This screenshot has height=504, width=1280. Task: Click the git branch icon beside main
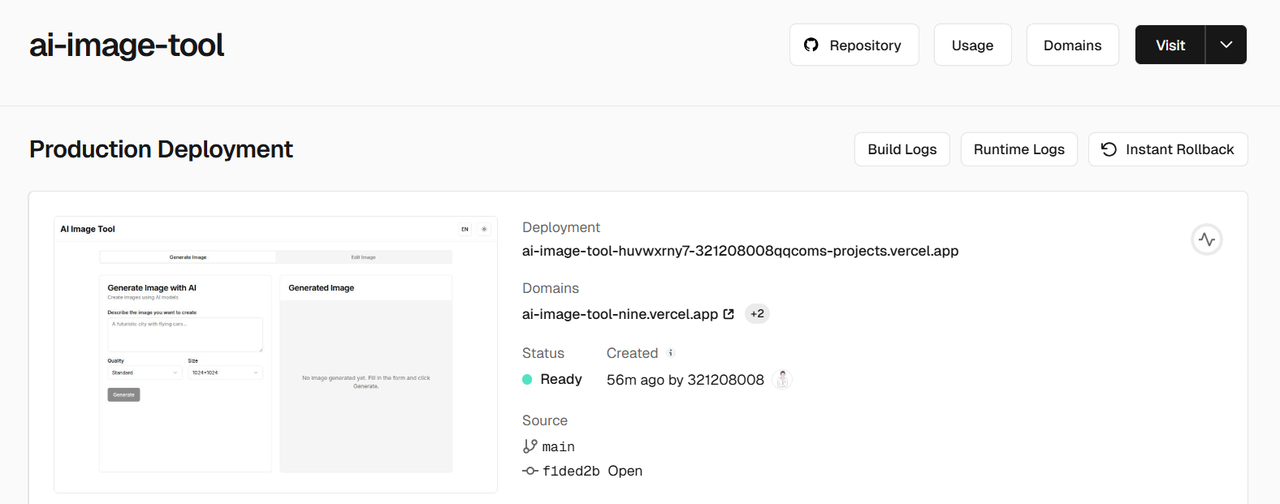pos(530,447)
